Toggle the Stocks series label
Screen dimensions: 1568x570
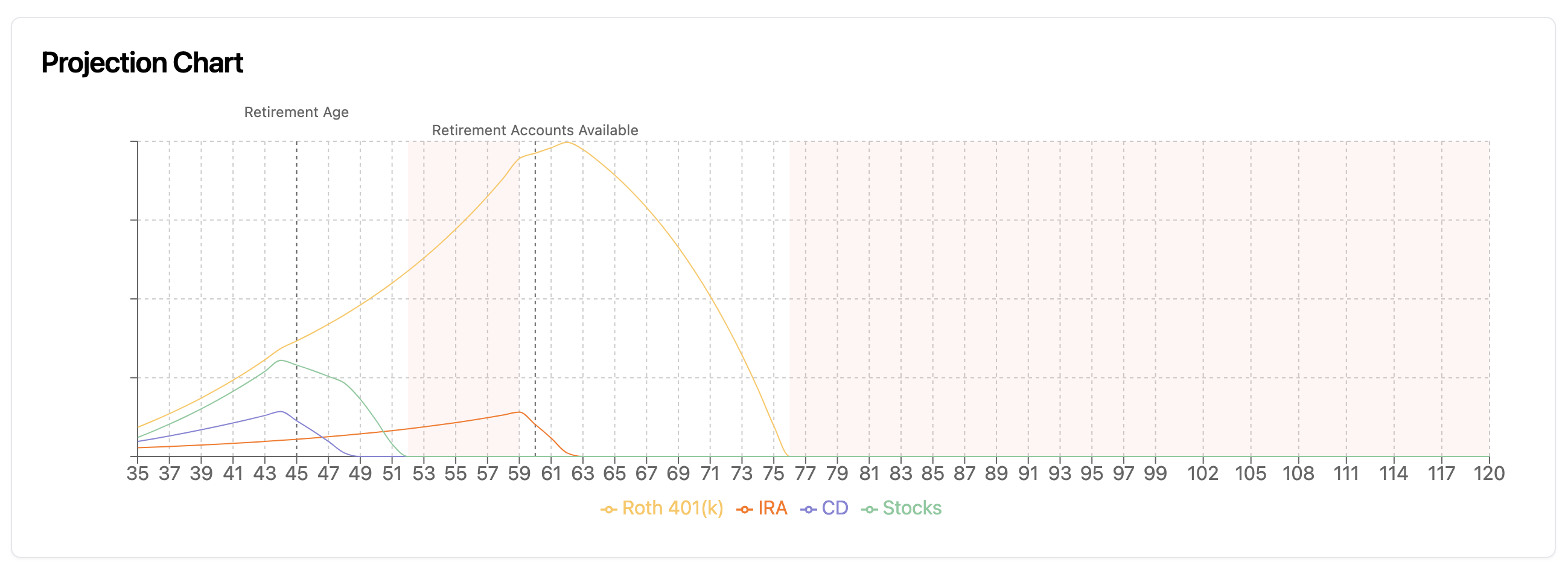[912, 508]
